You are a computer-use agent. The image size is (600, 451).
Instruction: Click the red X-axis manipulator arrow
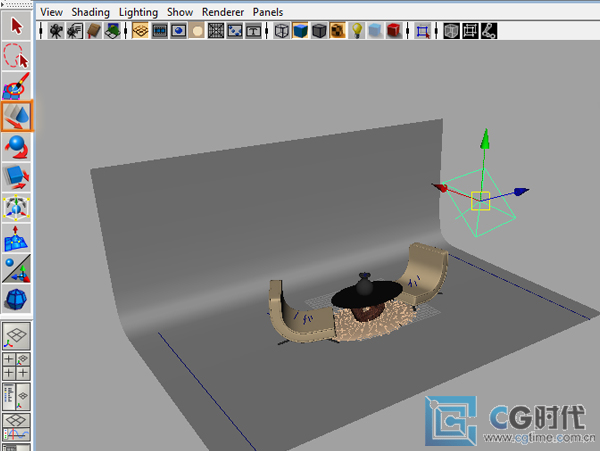439,187
